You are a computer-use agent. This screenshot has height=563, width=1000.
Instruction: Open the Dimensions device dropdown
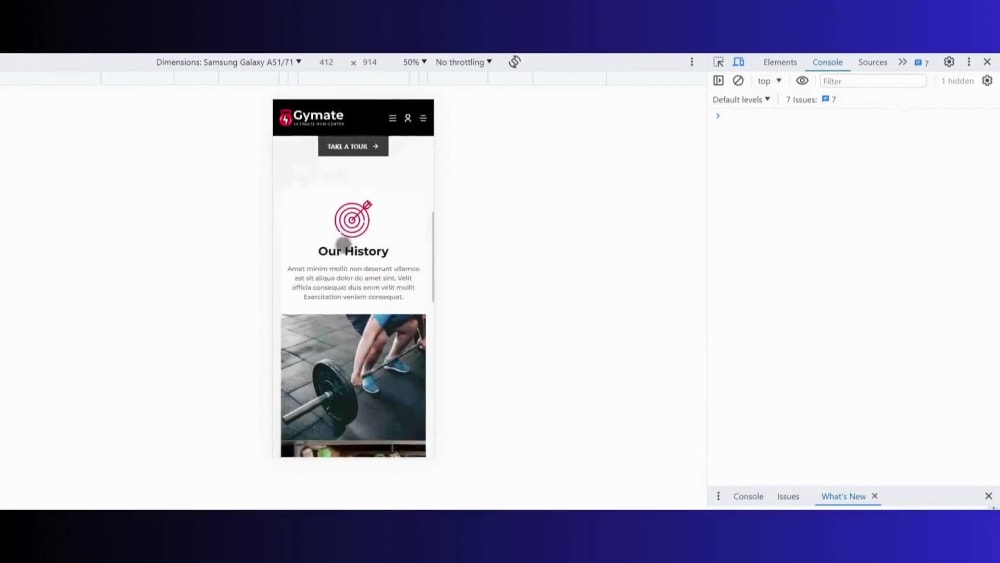pos(228,62)
